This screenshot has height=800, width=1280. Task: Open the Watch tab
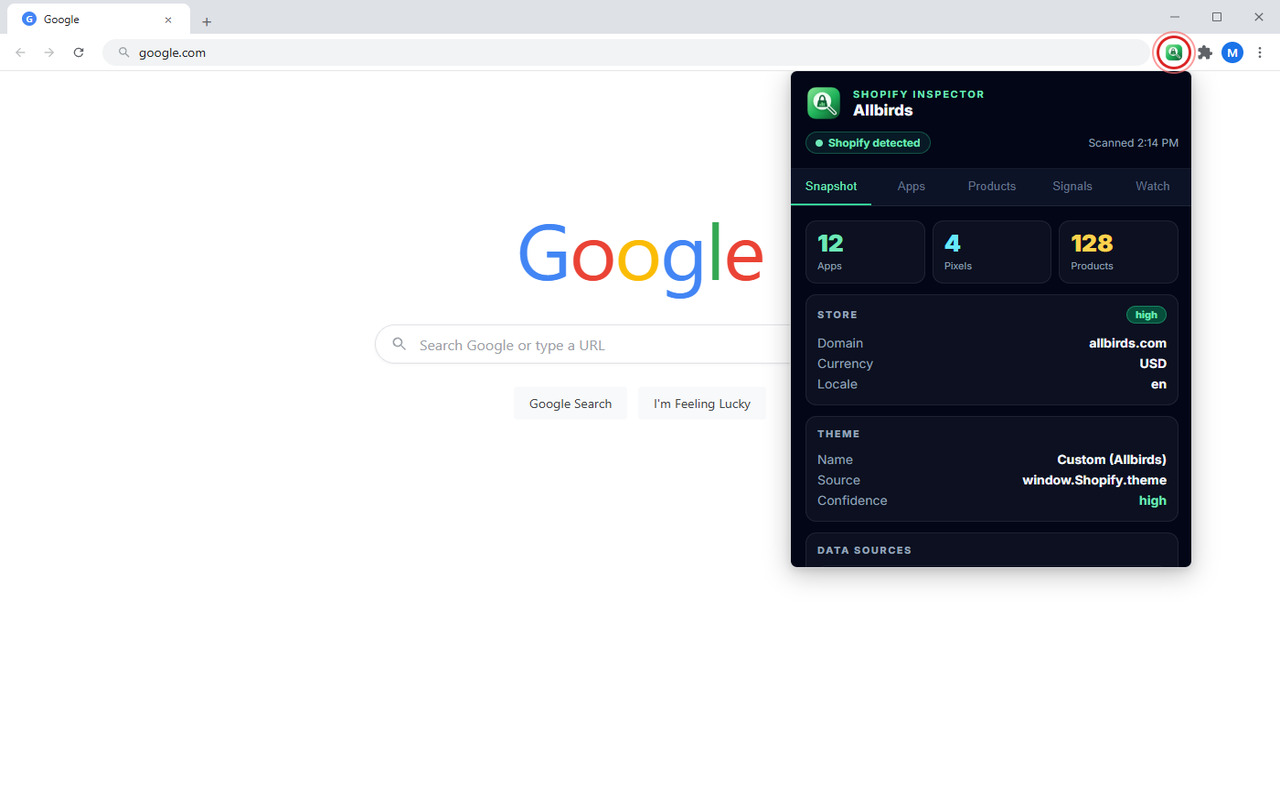click(x=1152, y=186)
